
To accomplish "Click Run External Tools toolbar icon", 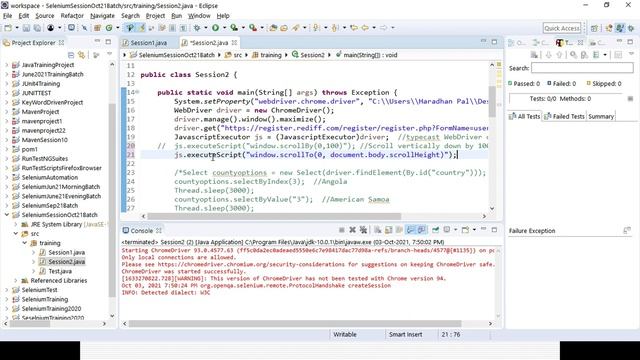I will click(x=253, y=28).
